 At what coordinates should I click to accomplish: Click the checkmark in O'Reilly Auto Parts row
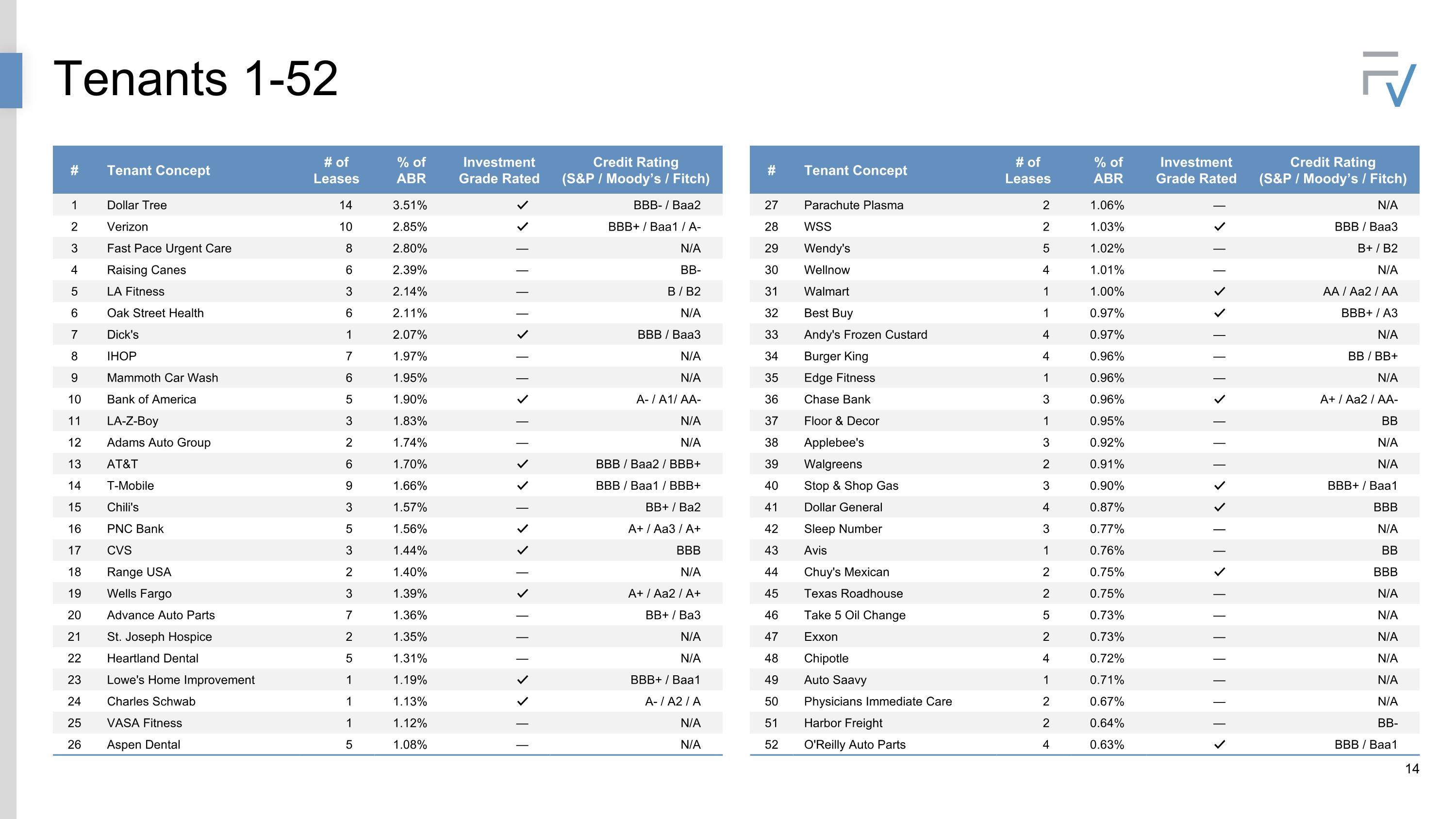1219,745
